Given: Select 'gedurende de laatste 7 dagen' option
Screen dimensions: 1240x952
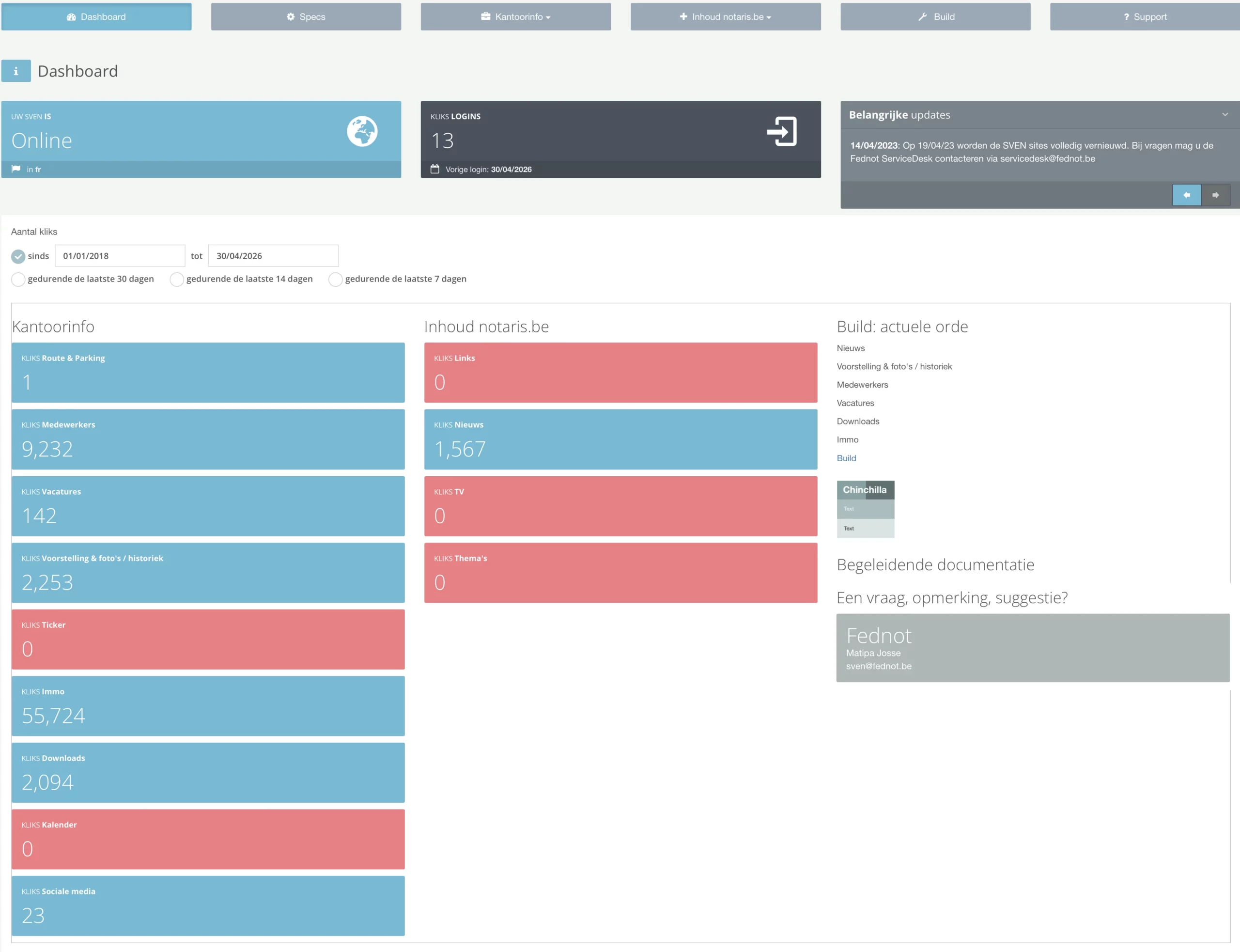Looking at the screenshot, I should pyautogui.click(x=335, y=280).
